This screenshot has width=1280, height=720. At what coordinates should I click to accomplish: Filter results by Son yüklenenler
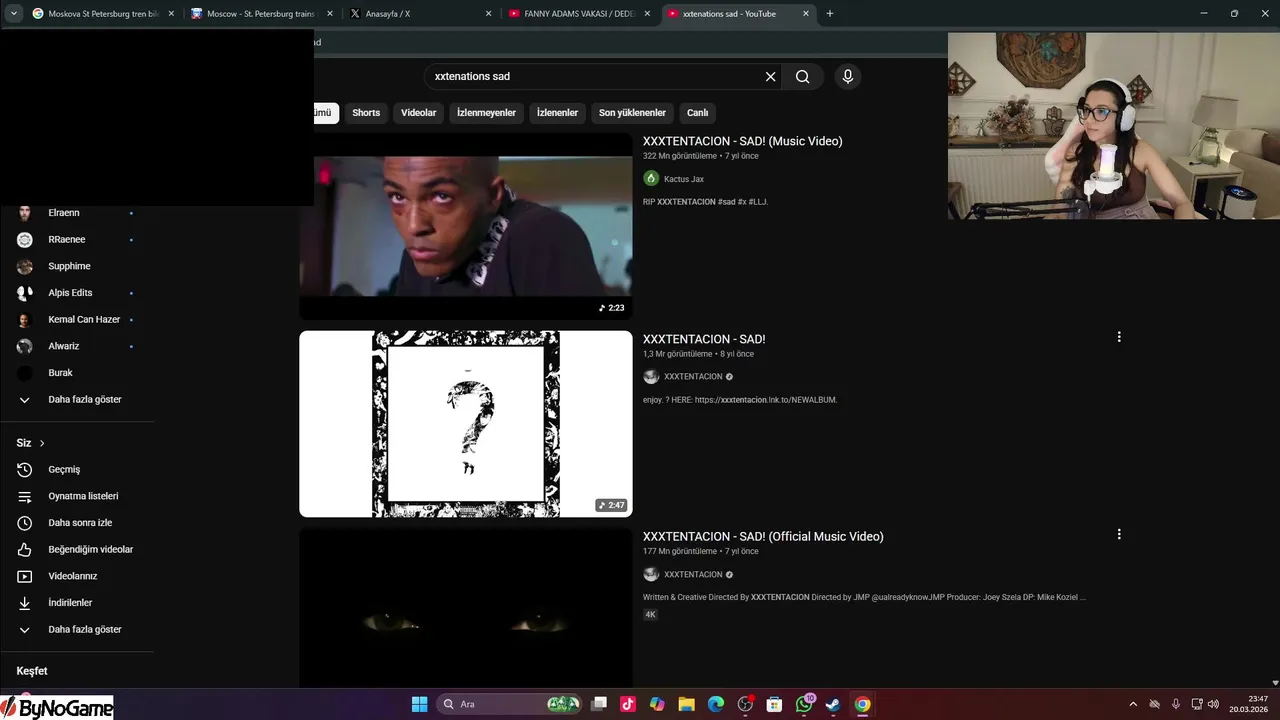pyautogui.click(x=632, y=113)
